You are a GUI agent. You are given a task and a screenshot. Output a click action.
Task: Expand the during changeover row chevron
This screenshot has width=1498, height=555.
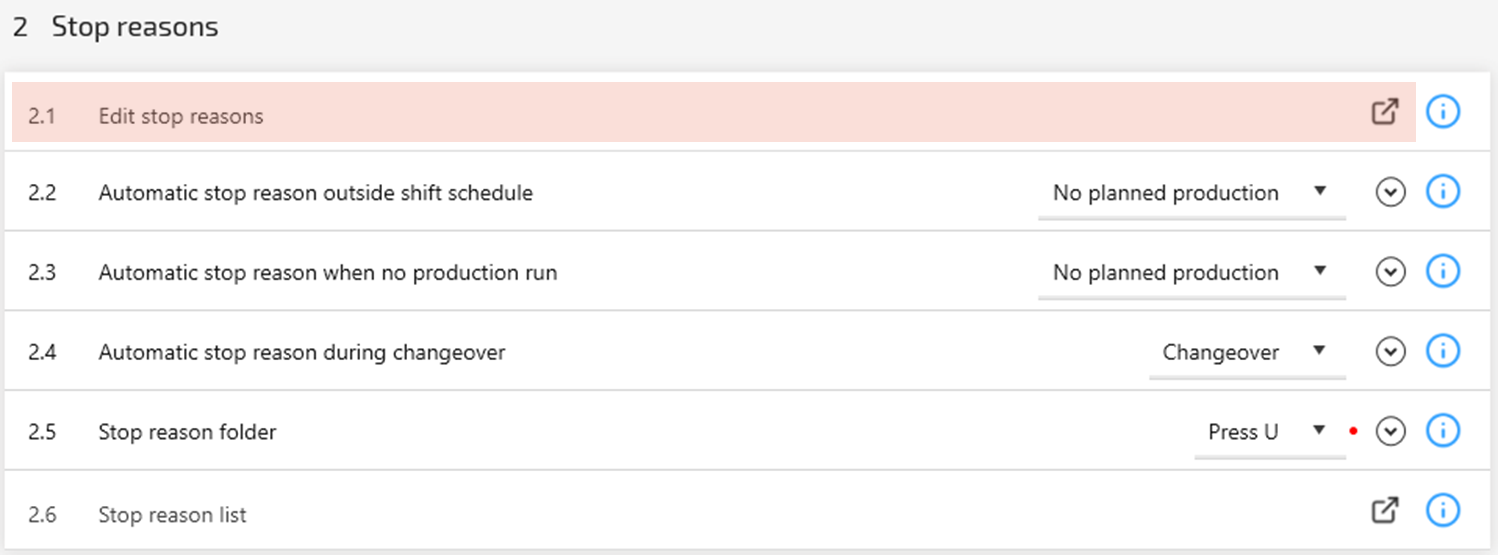pyautogui.click(x=1390, y=351)
